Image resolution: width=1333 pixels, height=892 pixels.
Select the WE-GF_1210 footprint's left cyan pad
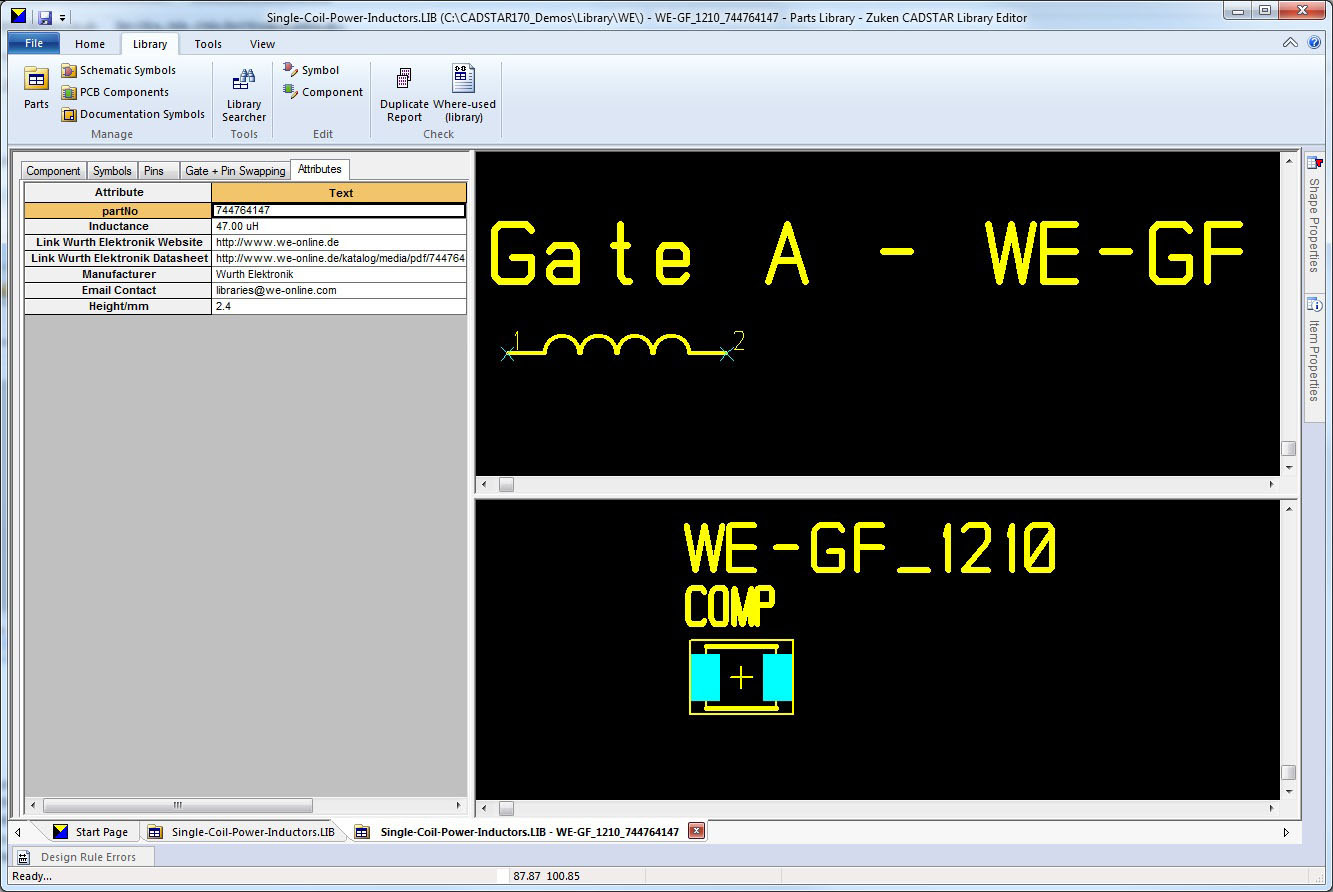706,676
